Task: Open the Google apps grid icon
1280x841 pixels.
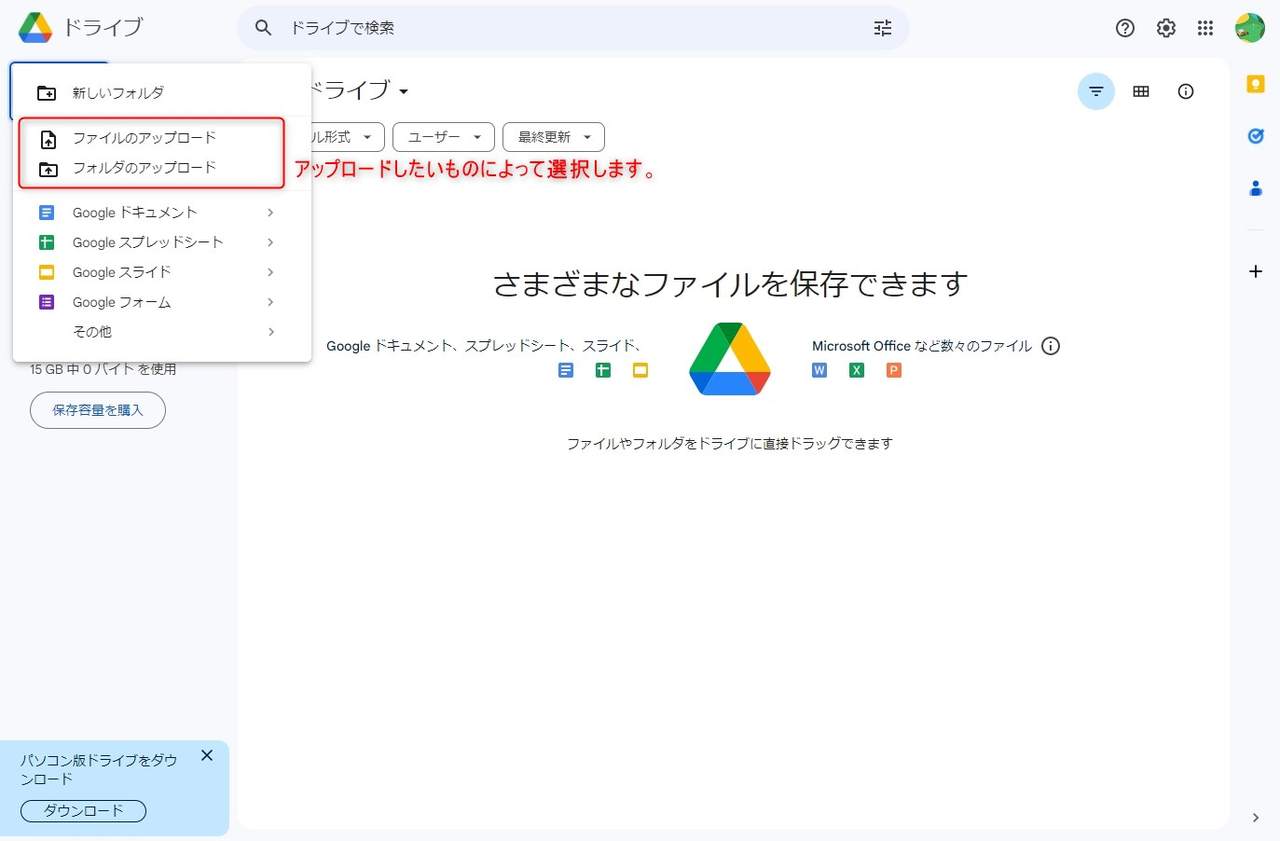Action: pos(1206,28)
